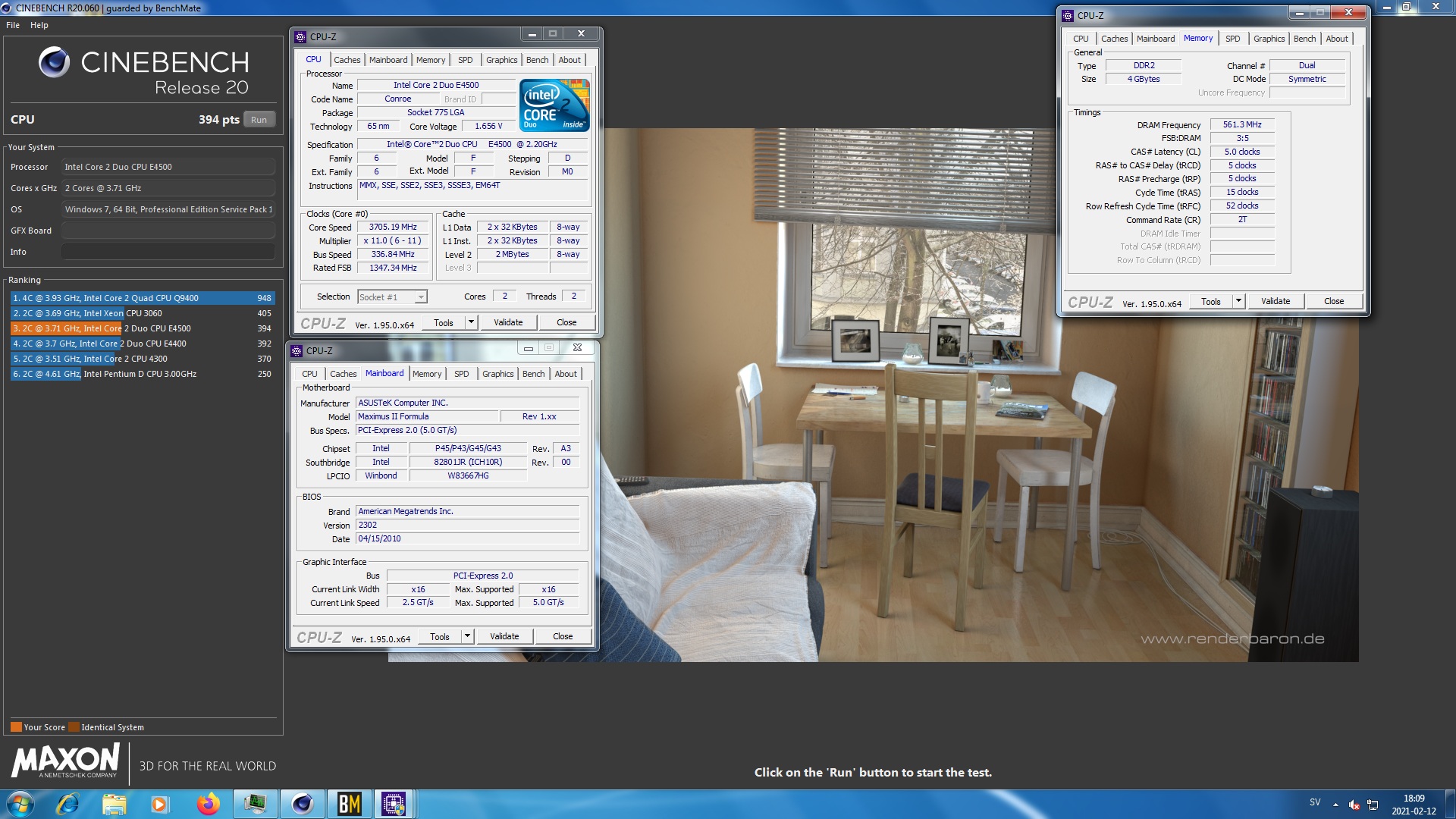Screen dimensions: 1456x819
Task: Run the Cinebench CPU test
Action: pyautogui.click(x=259, y=120)
